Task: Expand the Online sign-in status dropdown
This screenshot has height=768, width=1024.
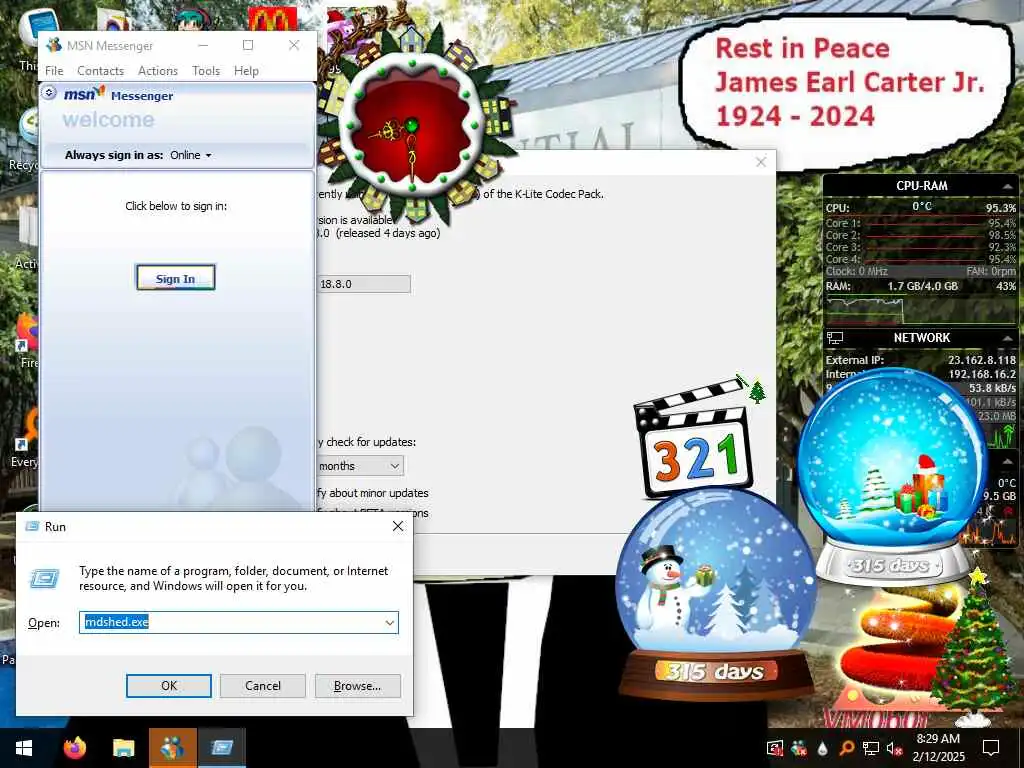Action: (x=191, y=155)
